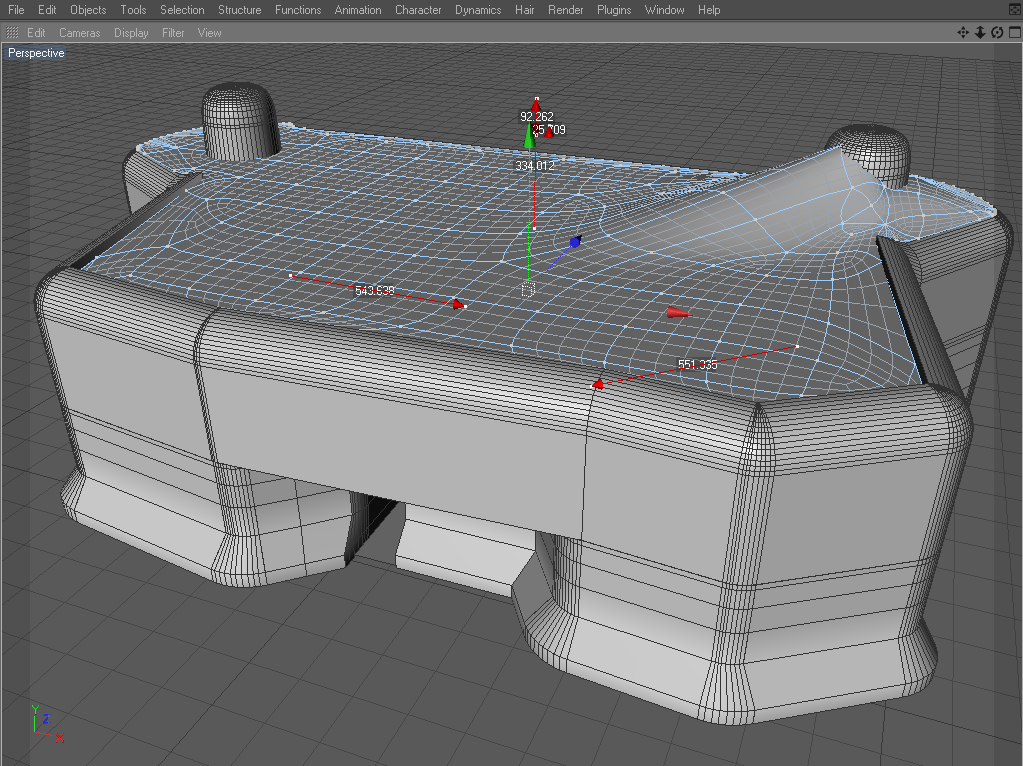Click the viewport zoom camera icon
The image size is (1023, 766).
point(980,33)
